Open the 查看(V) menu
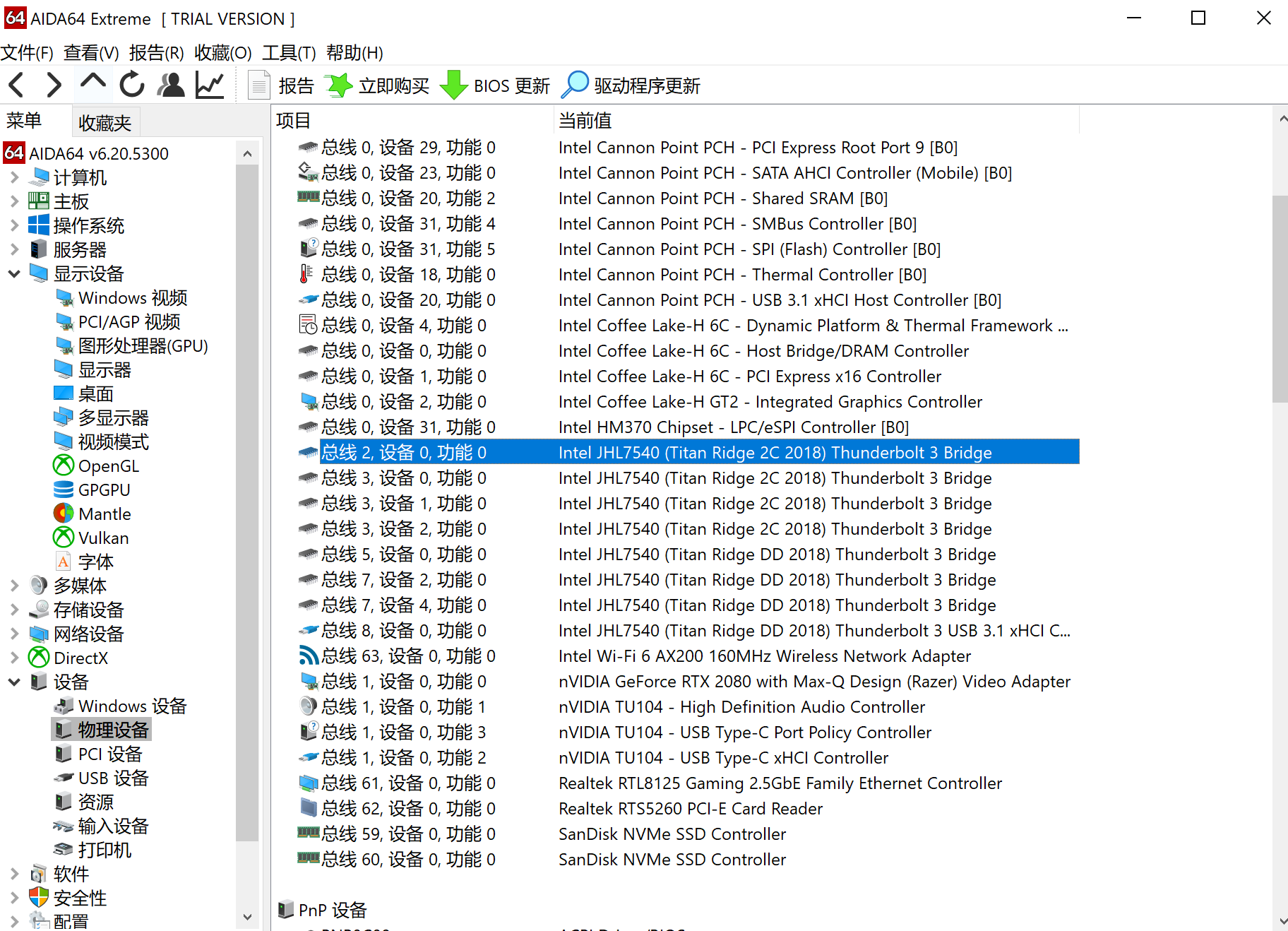Image resolution: width=1288 pixels, height=931 pixels. coord(91,53)
